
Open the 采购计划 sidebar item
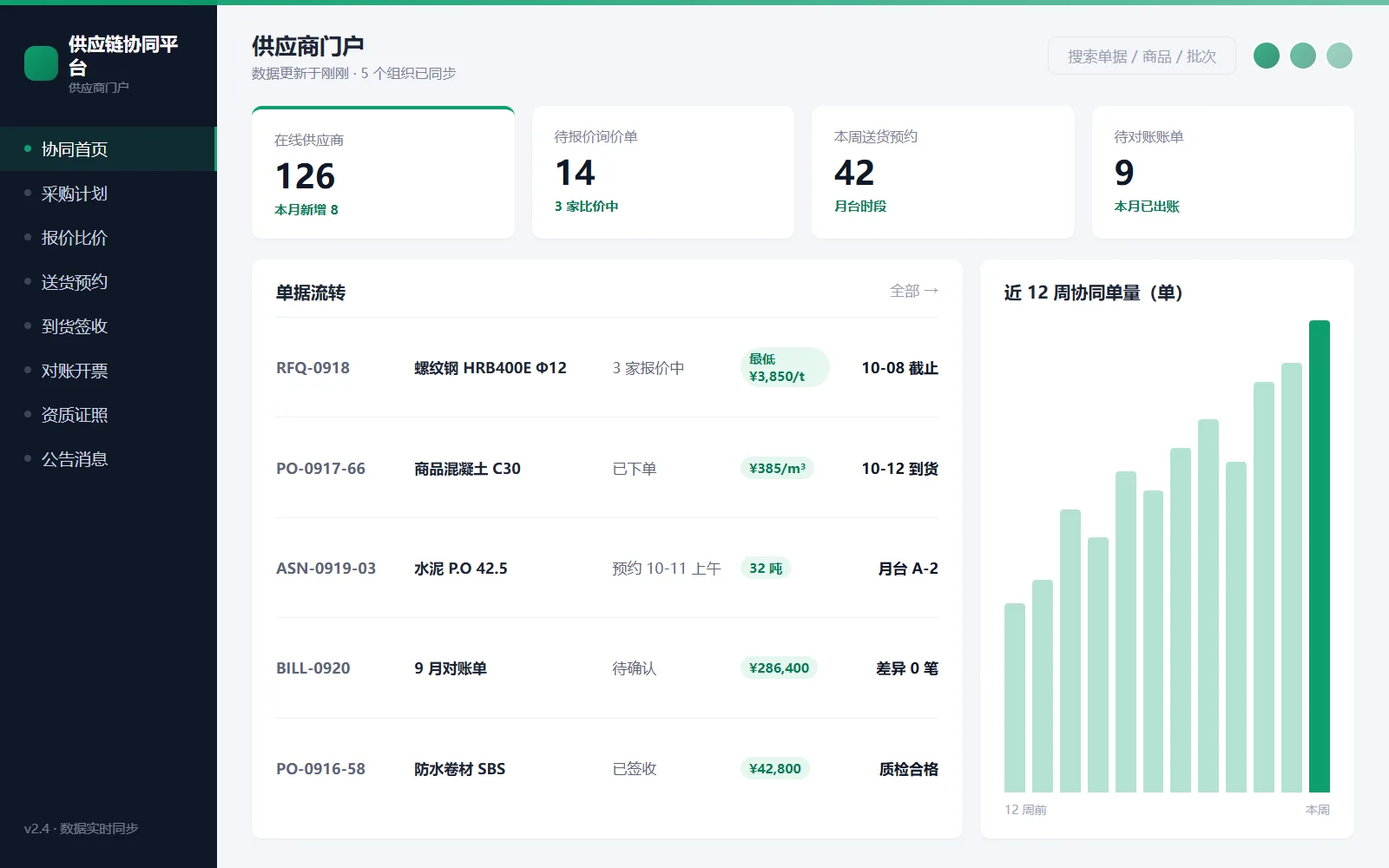[109, 194]
